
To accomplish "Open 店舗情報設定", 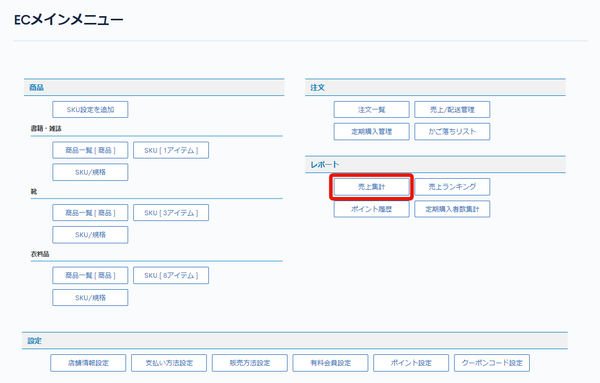I will point(88,363).
